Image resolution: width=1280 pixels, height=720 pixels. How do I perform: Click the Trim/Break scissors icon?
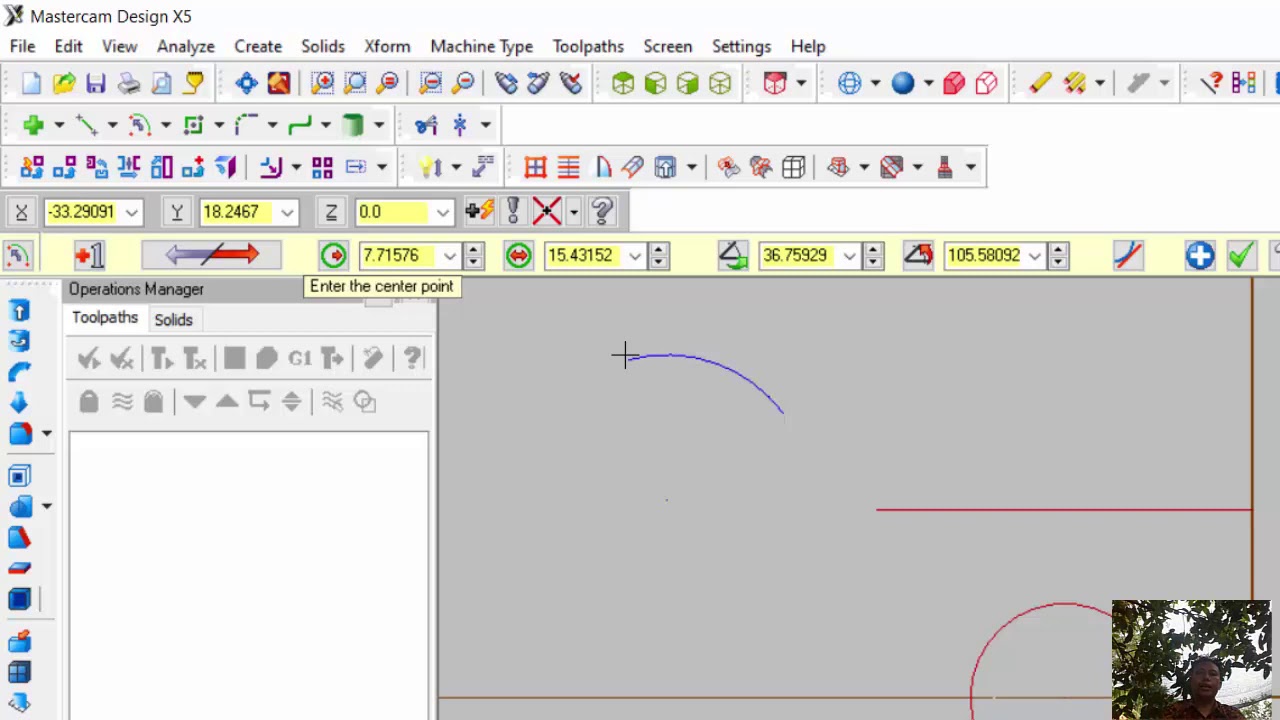pos(427,125)
